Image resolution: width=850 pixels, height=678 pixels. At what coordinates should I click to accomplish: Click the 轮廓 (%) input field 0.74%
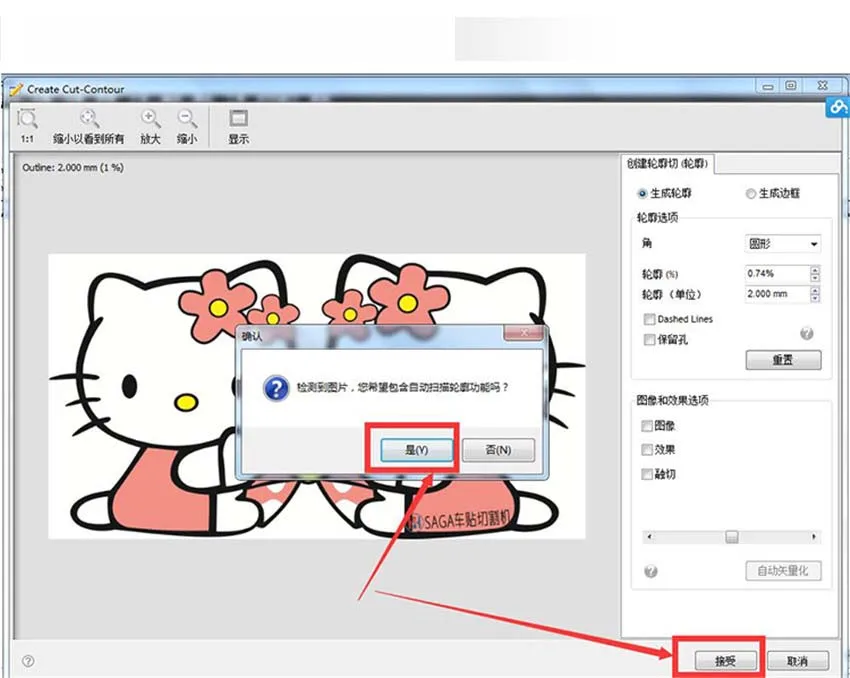pyautogui.click(x=777, y=274)
